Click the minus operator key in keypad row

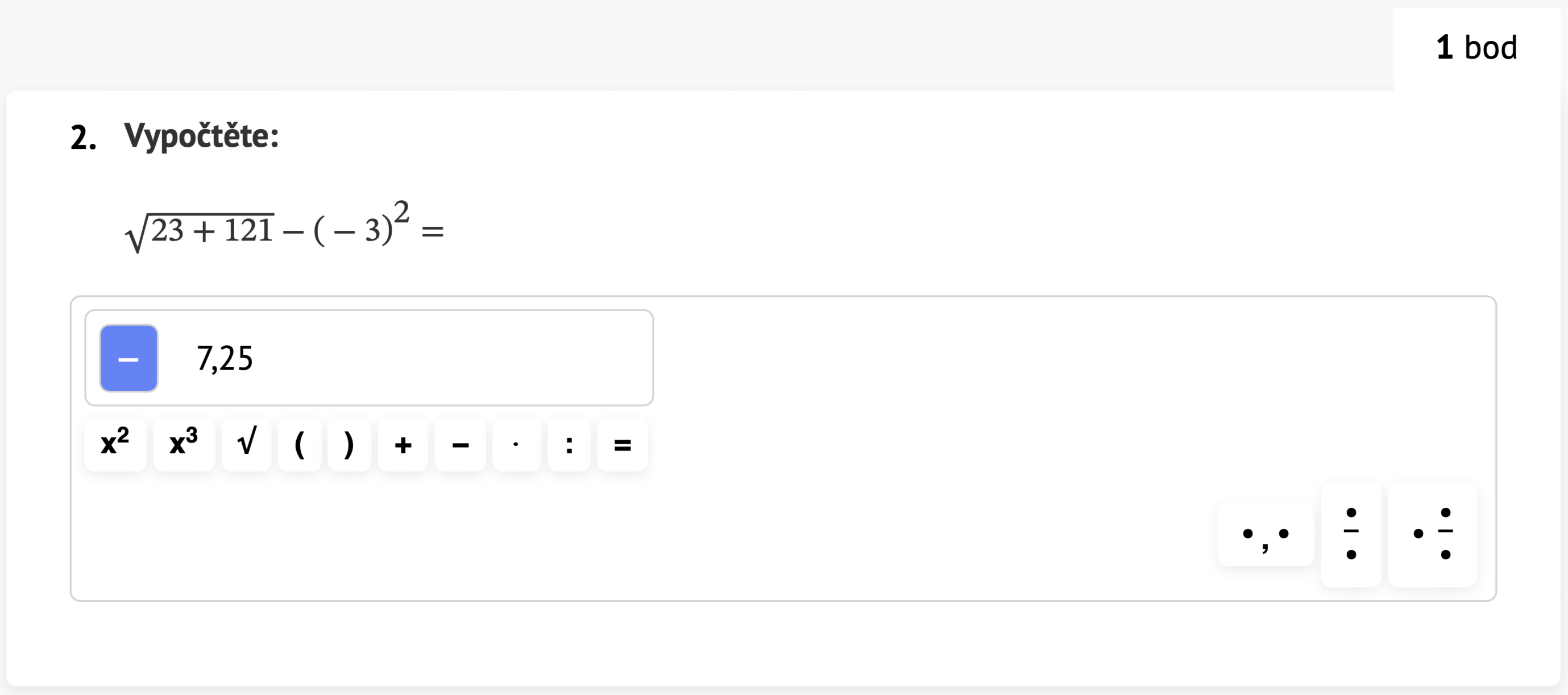click(460, 444)
